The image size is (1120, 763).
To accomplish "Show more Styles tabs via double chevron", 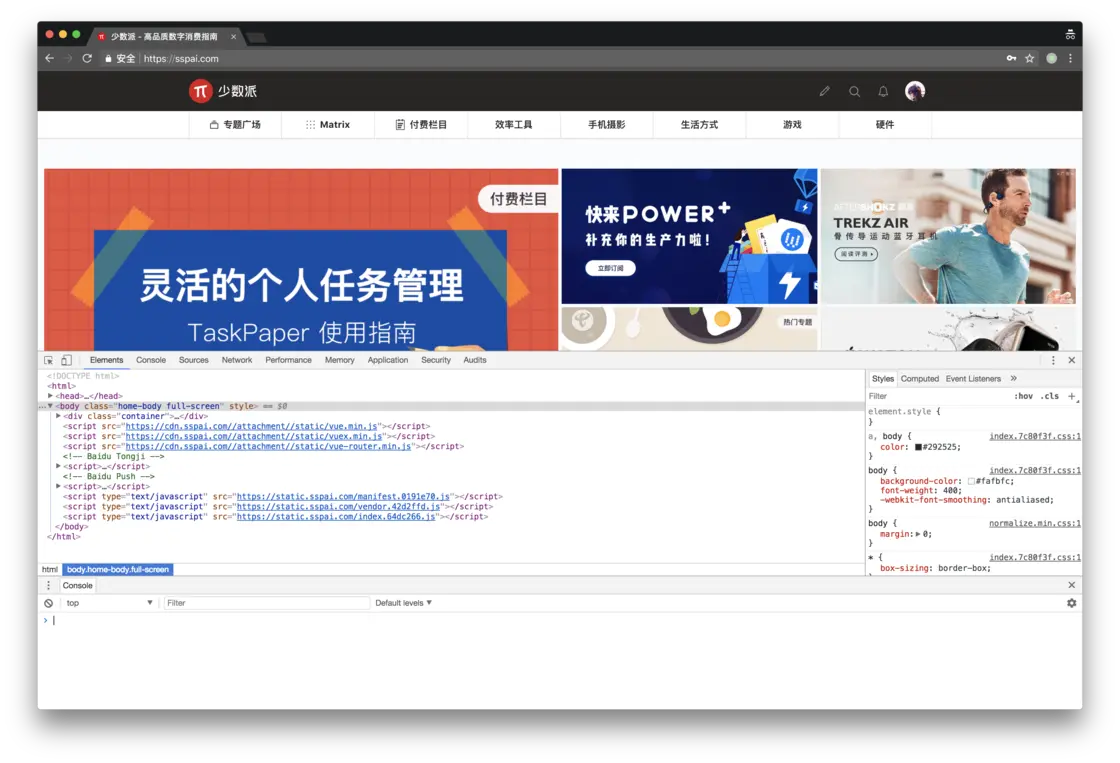I will [x=1013, y=379].
